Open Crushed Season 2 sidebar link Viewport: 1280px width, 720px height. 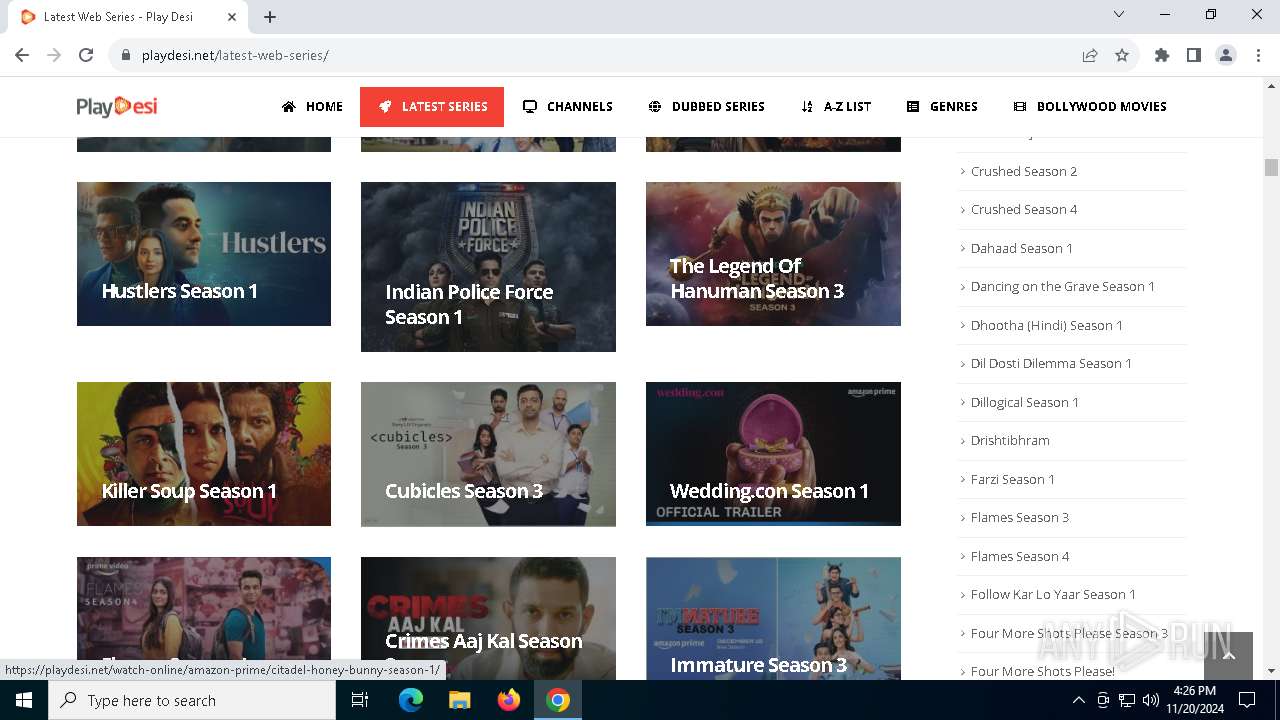click(1024, 171)
